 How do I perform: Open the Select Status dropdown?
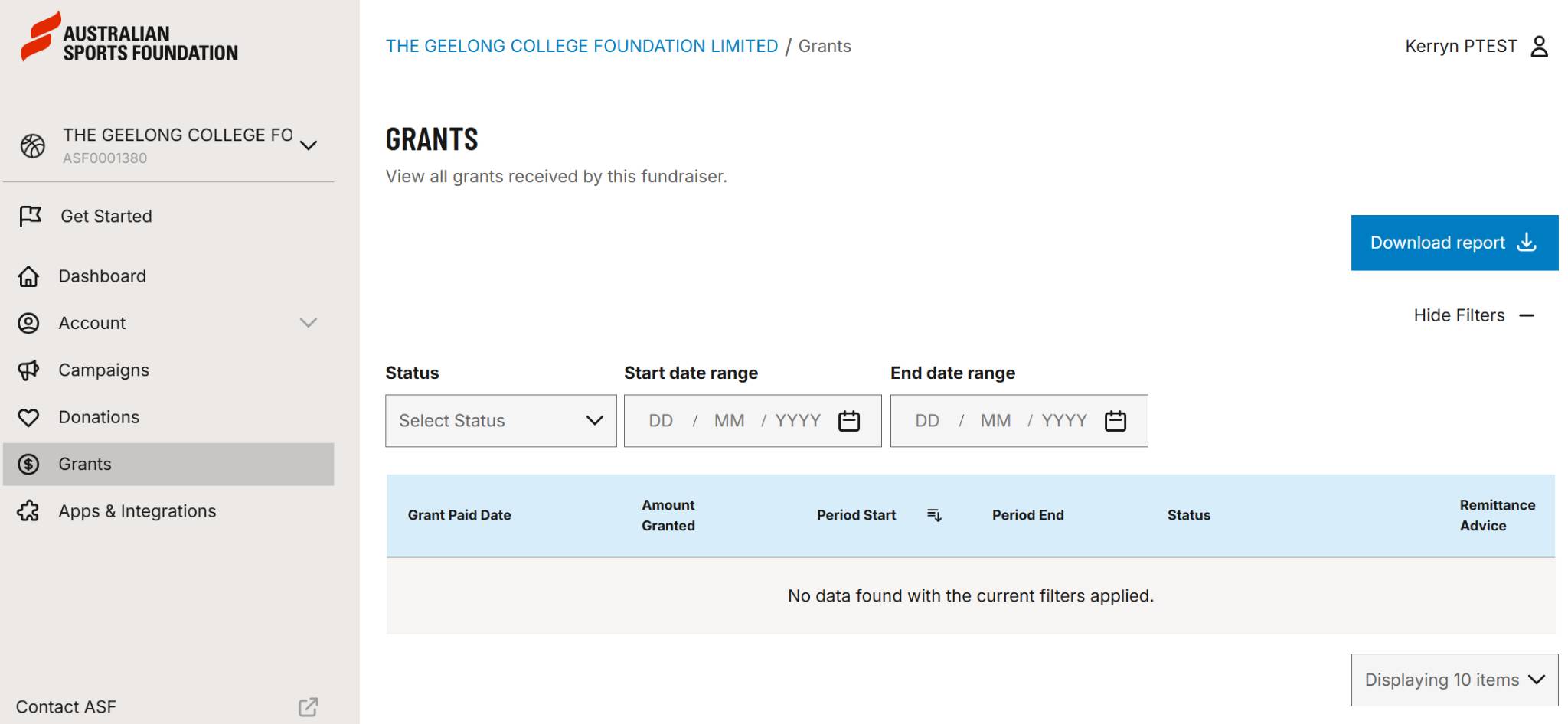point(501,421)
